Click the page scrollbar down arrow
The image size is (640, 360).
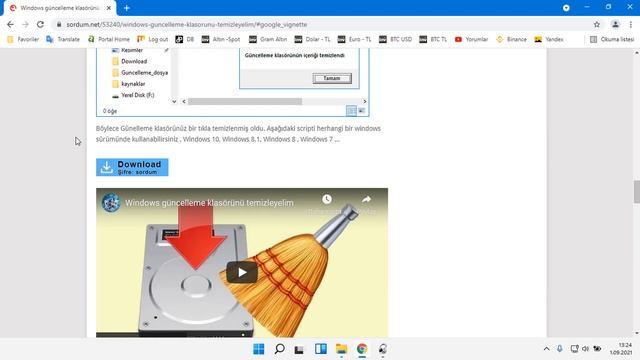tap(636, 333)
